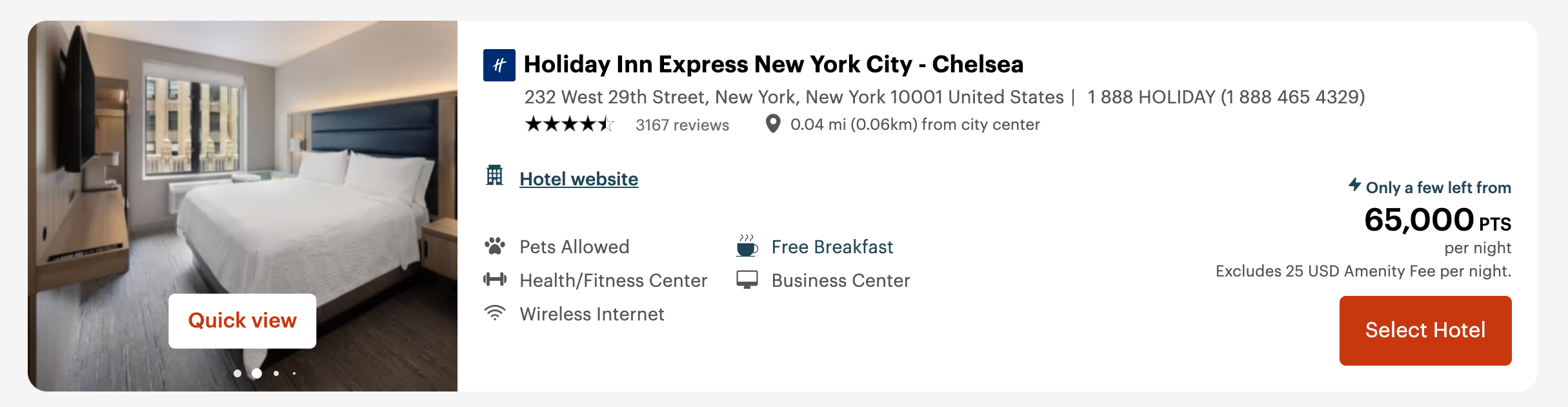This screenshot has height=407, width=1568.
Task: Click the coffee cup Free Breakfast icon
Action: click(x=747, y=246)
